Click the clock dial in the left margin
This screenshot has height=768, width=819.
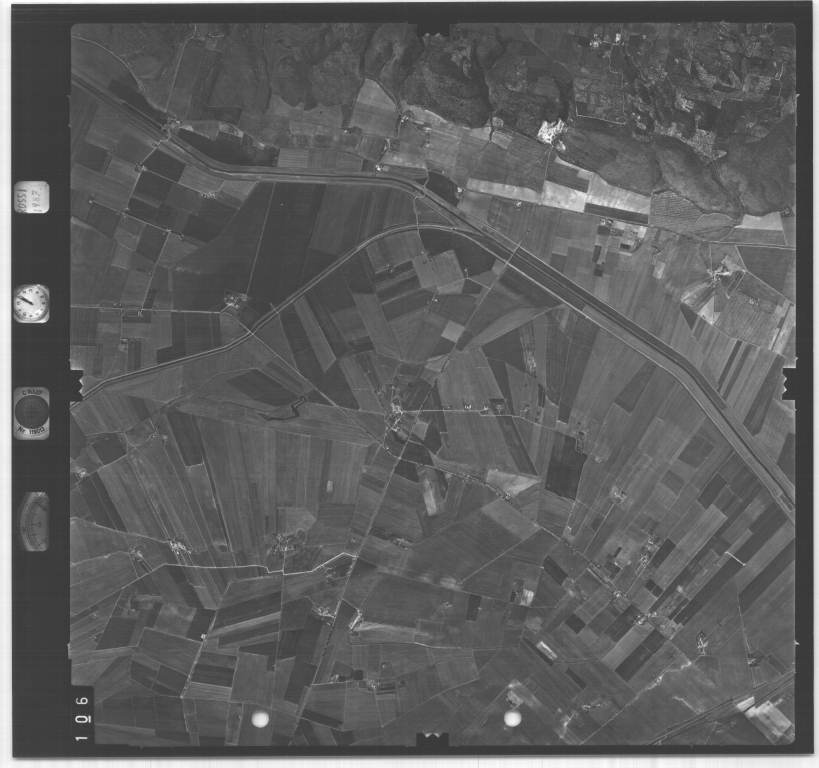click(31, 302)
